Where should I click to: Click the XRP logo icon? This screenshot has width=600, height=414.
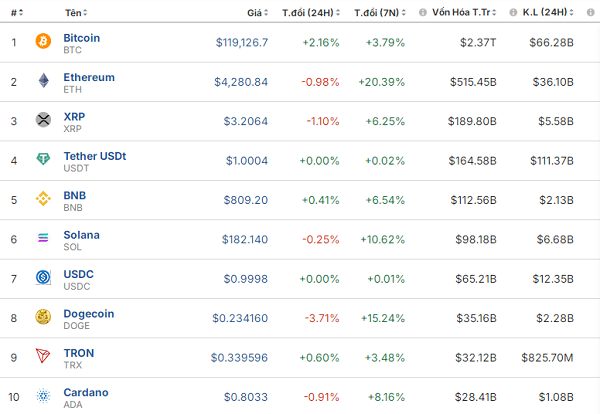[43, 120]
